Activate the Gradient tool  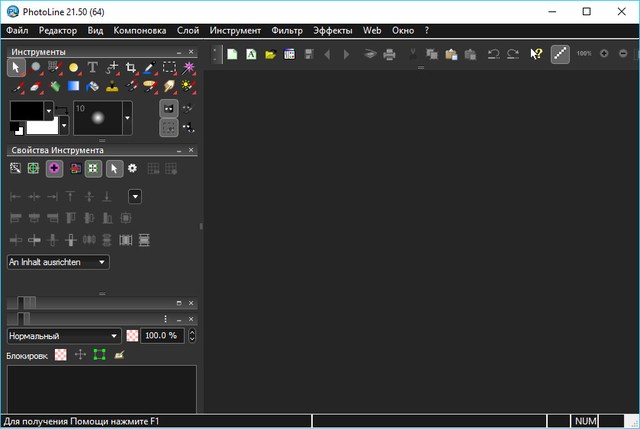click(x=73, y=87)
